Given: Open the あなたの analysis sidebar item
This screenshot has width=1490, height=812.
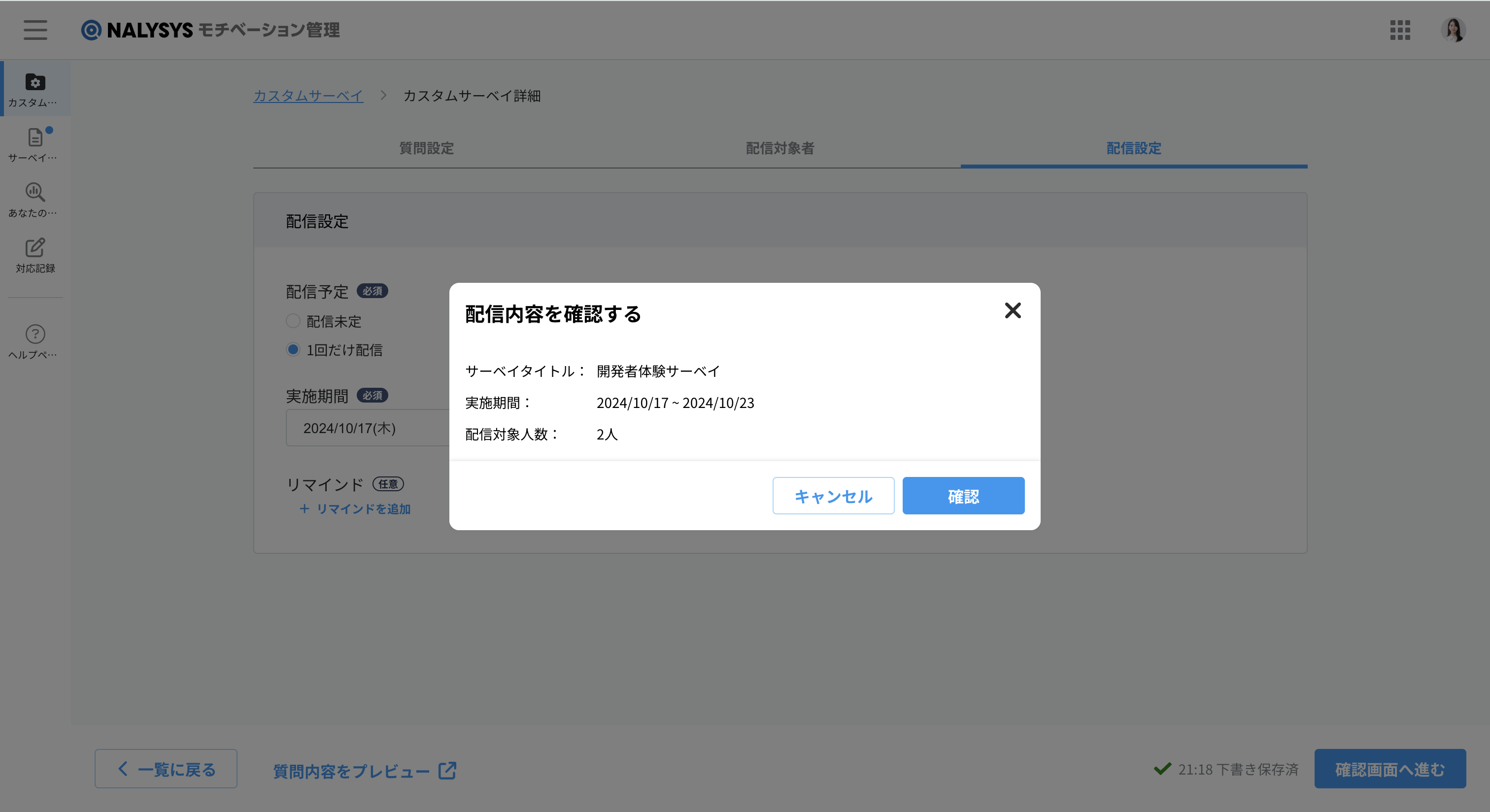Looking at the screenshot, I should (x=35, y=200).
